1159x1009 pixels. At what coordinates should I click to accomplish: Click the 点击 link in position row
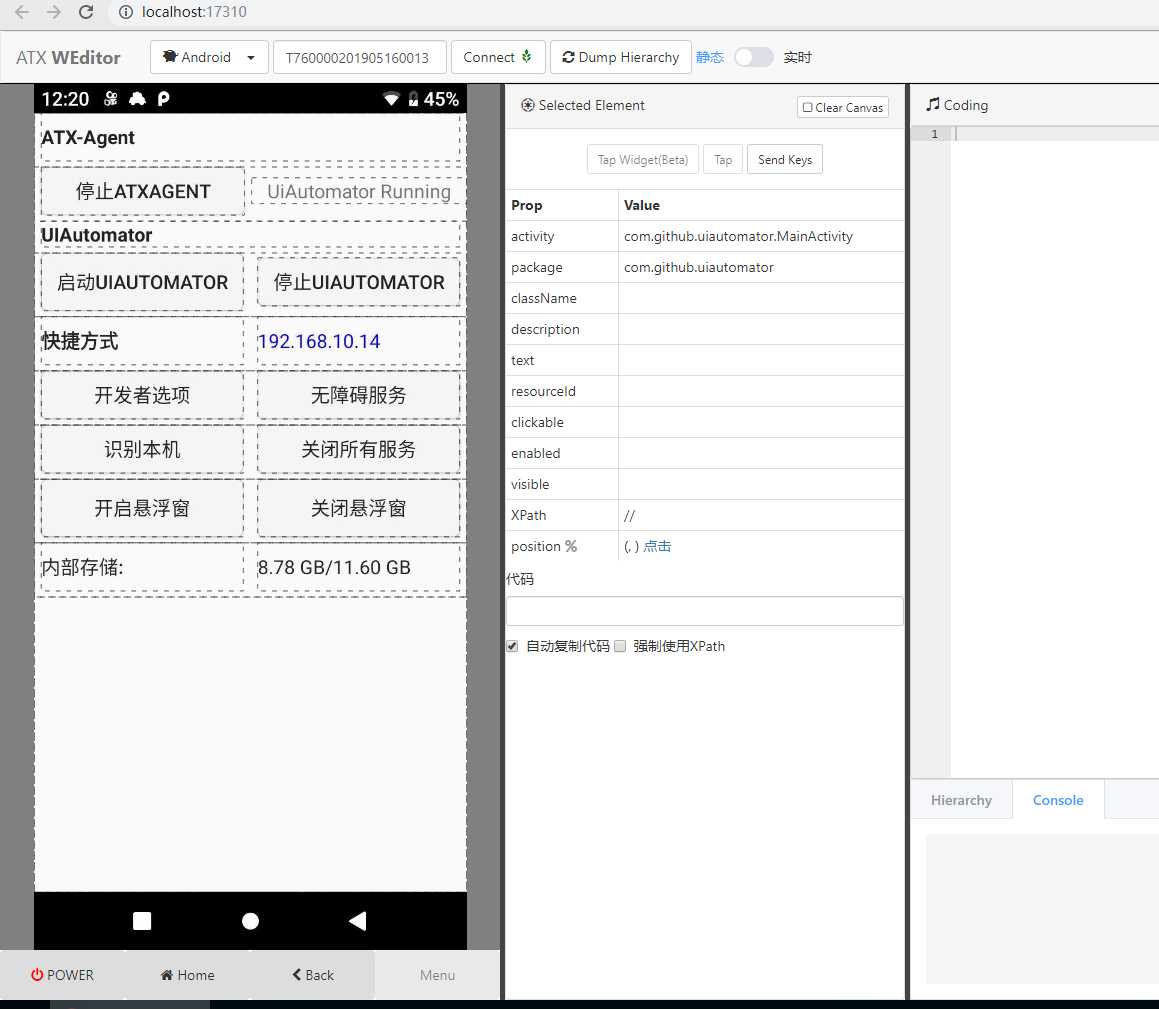click(x=657, y=546)
